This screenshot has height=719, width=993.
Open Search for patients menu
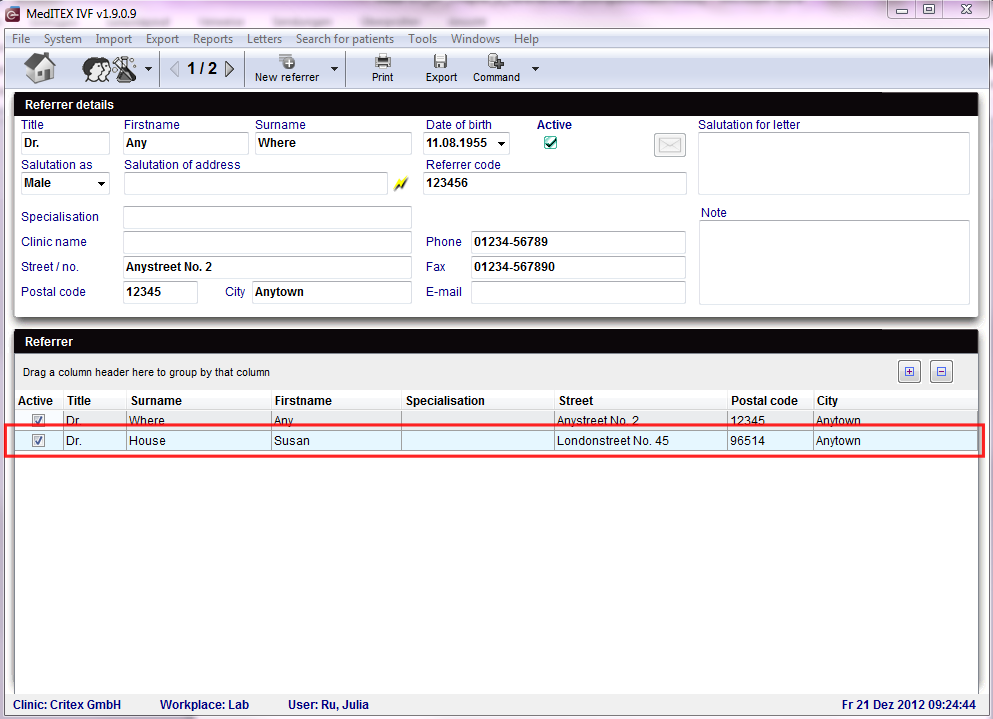coord(345,39)
